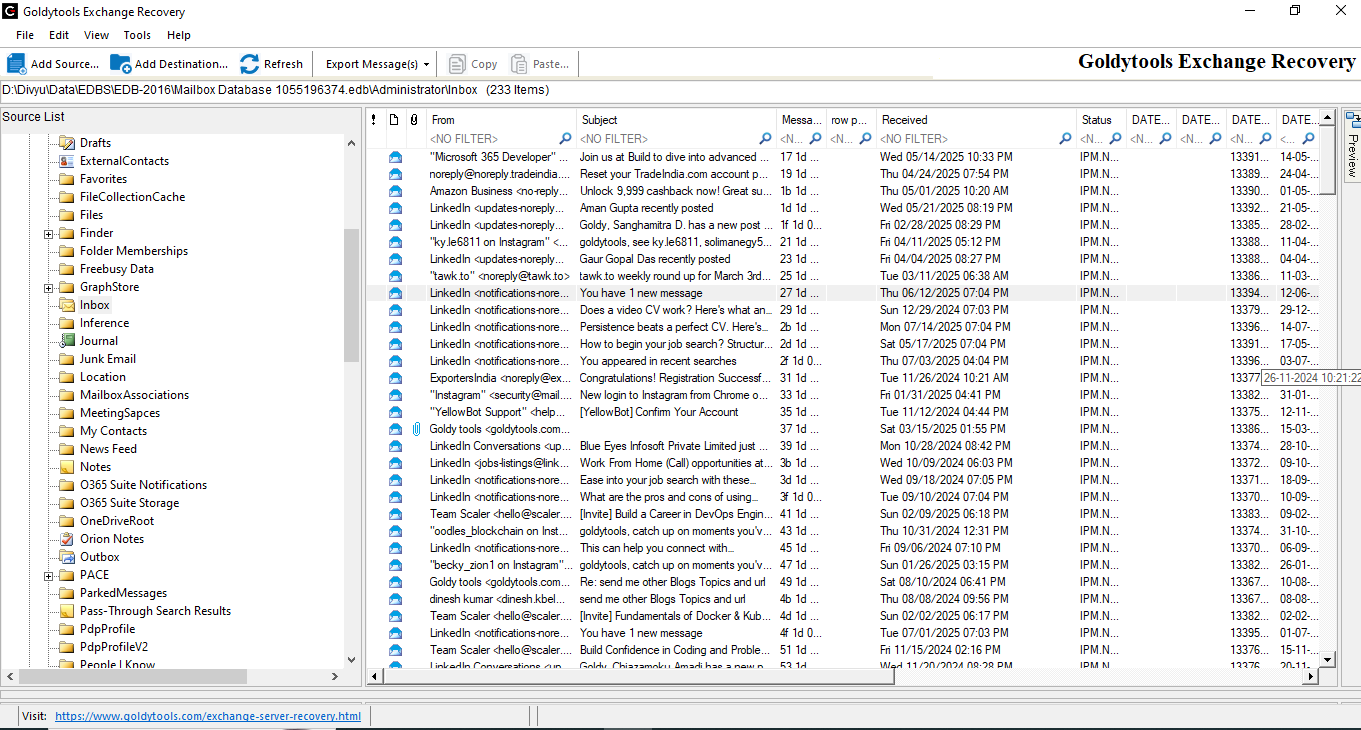
Task: Open the View menu
Action: [x=96, y=35]
